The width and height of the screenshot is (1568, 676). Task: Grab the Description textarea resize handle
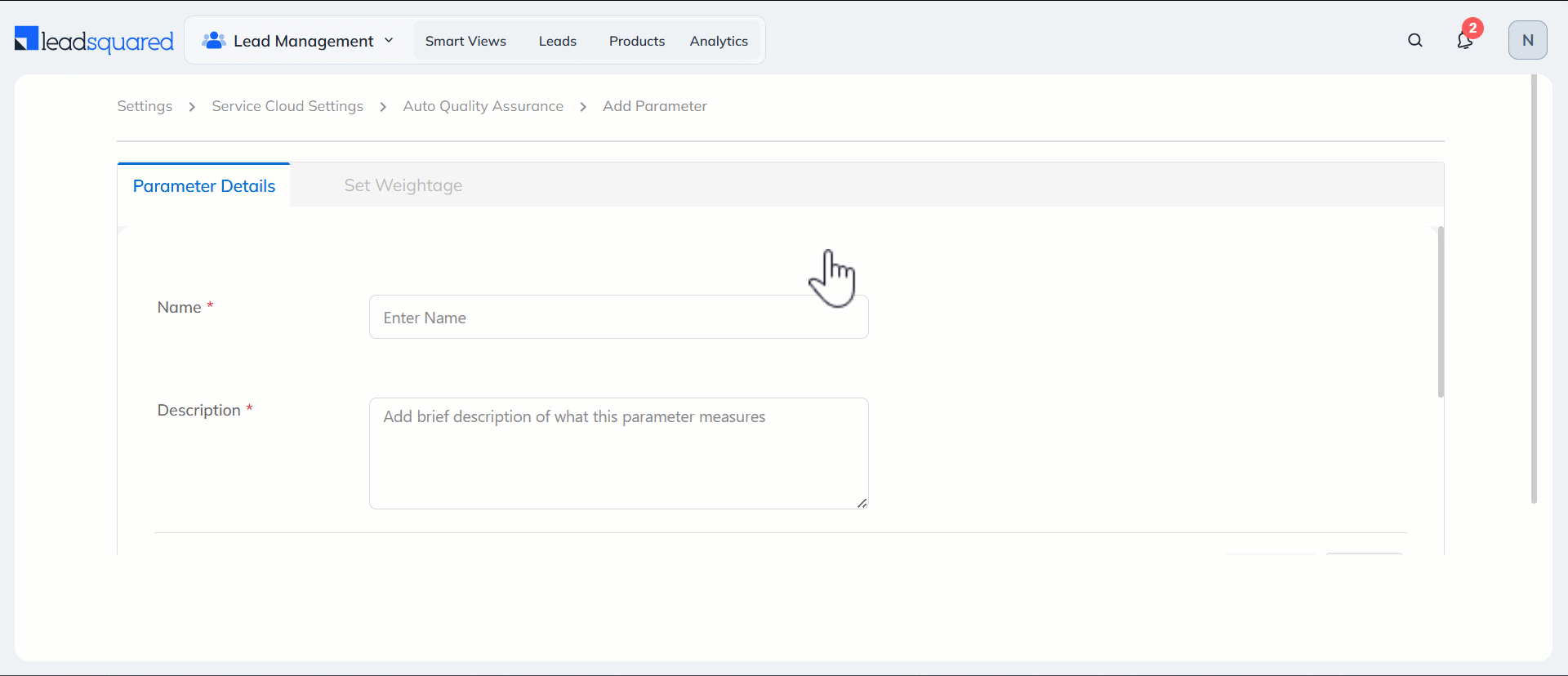862,503
